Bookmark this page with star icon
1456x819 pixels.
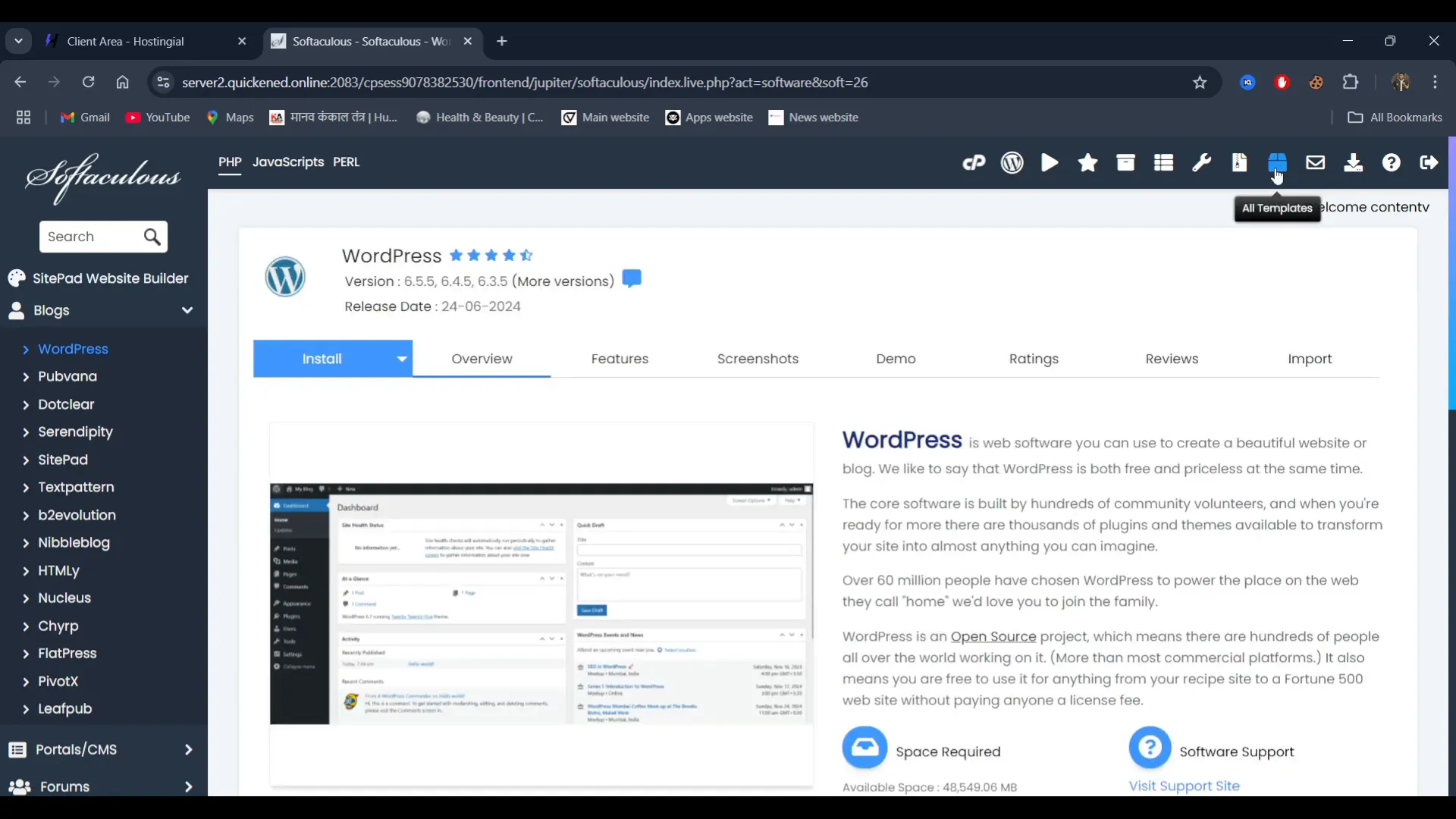coord(1200,83)
